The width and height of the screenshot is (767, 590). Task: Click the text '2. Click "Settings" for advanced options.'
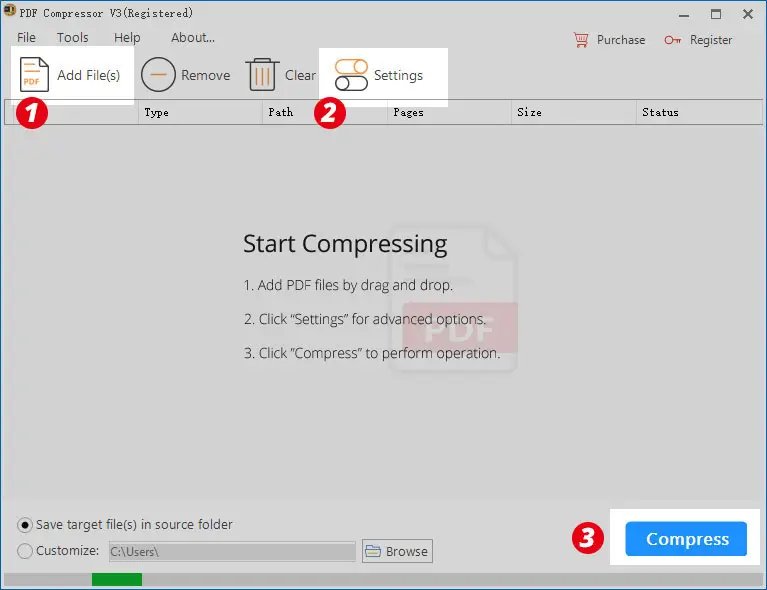point(364,319)
